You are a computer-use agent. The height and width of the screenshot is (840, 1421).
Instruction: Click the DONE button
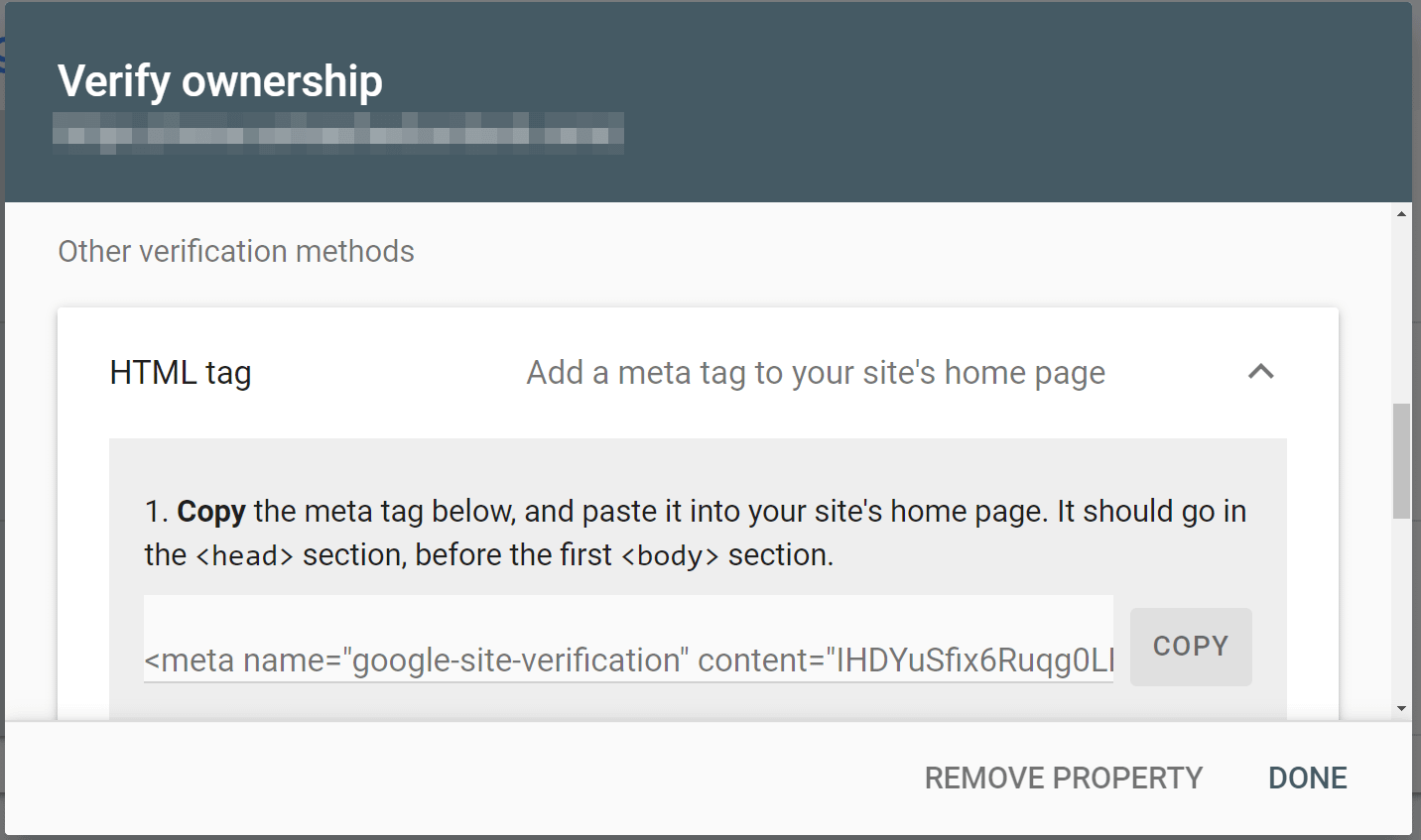click(1307, 778)
